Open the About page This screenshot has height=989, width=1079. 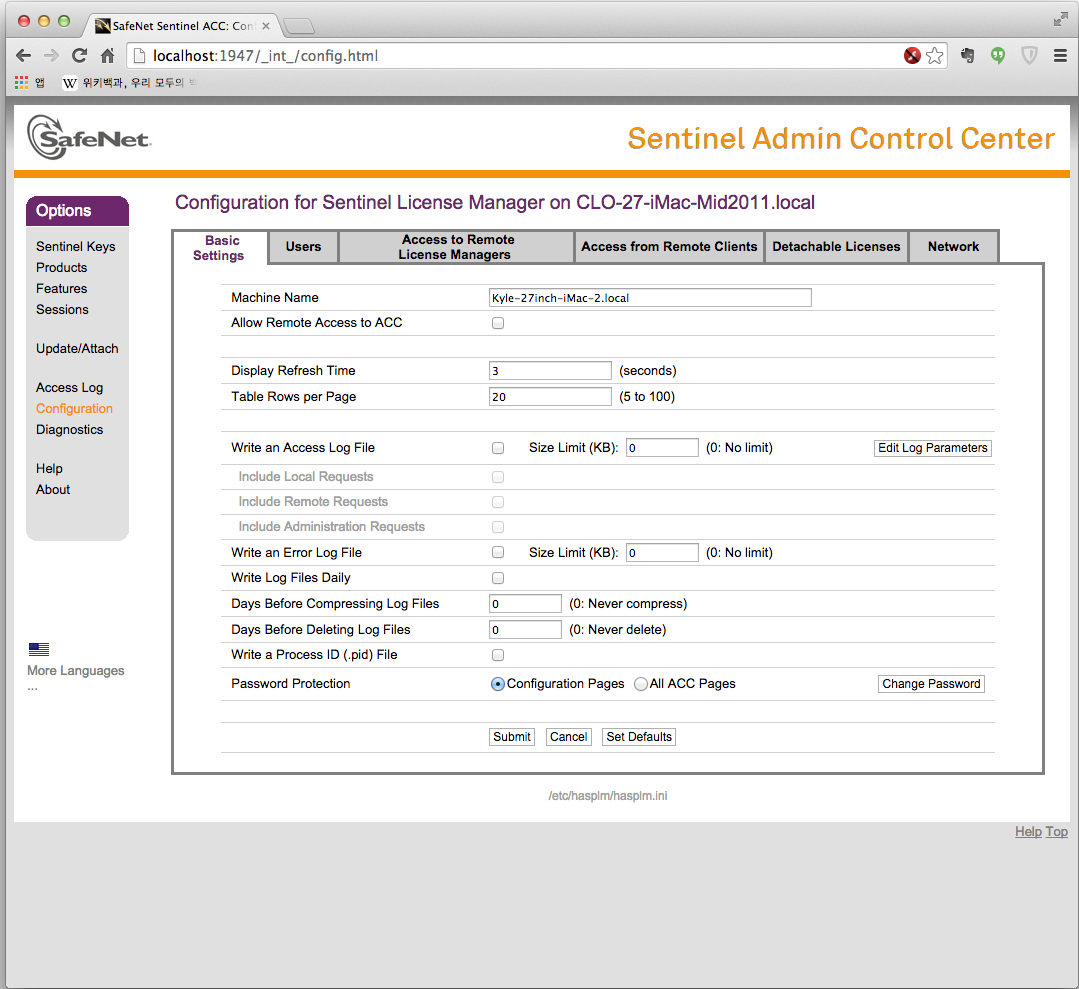click(53, 489)
